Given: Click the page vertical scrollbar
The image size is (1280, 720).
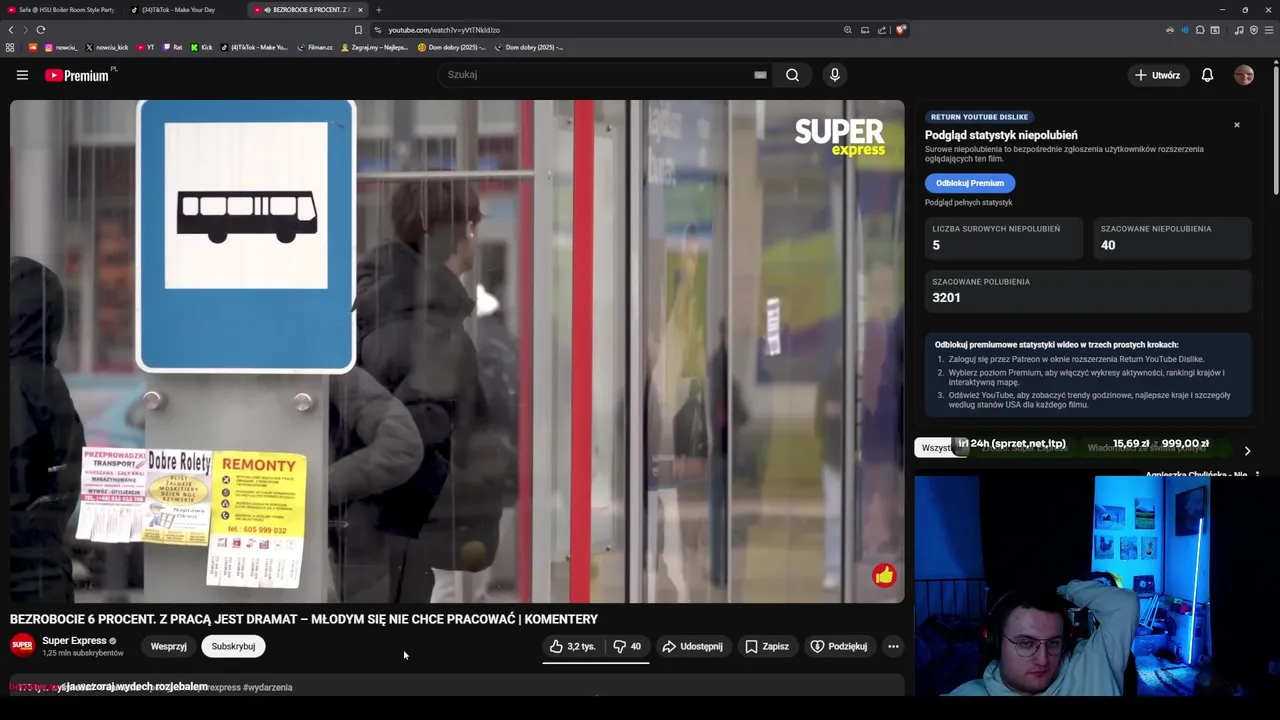Looking at the screenshot, I should [x=1276, y=128].
